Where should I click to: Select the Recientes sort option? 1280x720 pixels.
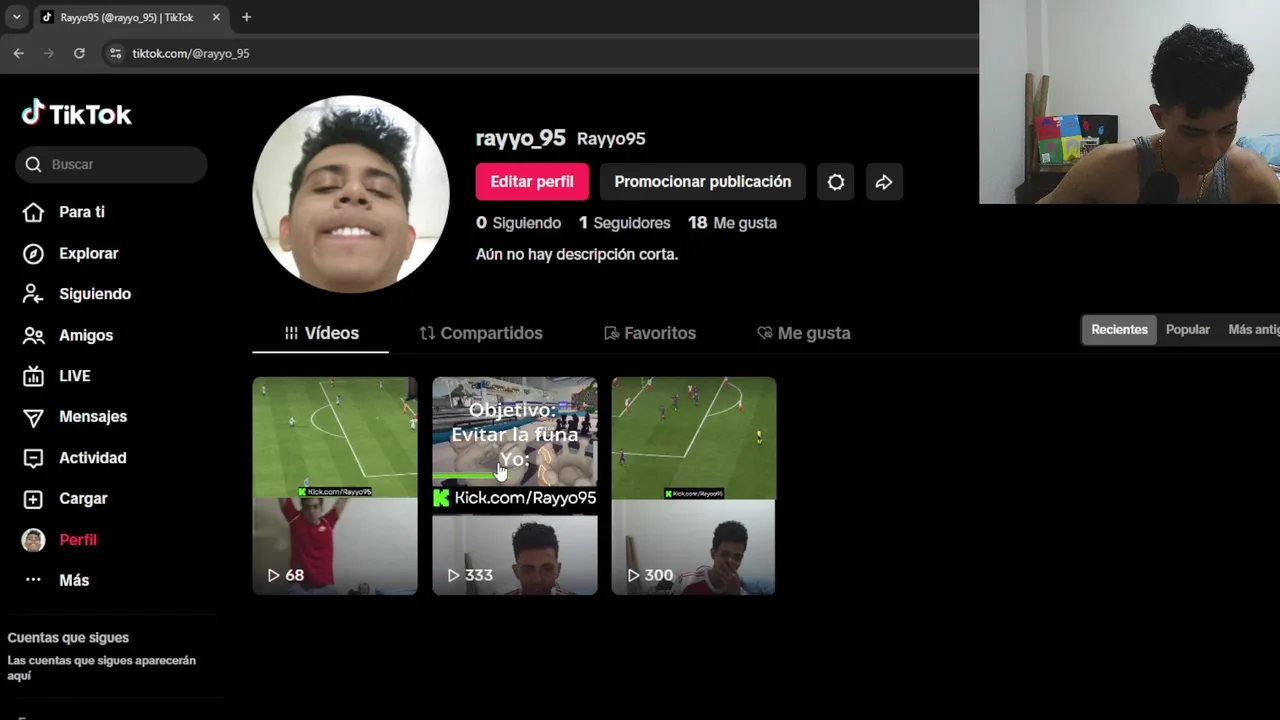pyautogui.click(x=1119, y=330)
